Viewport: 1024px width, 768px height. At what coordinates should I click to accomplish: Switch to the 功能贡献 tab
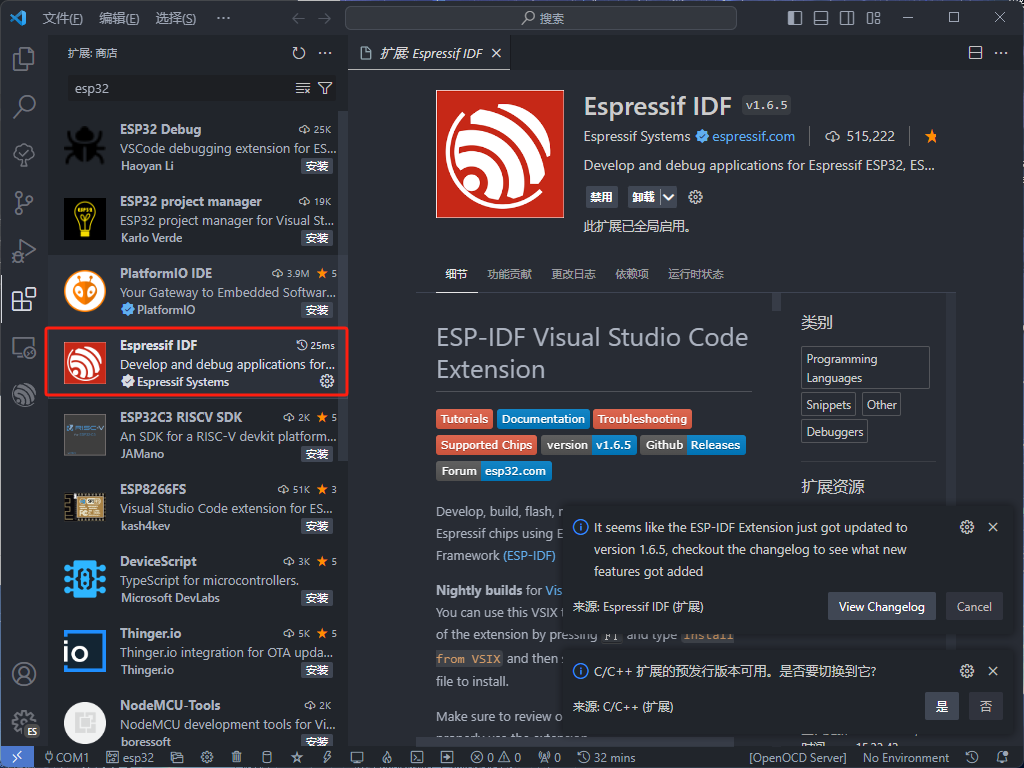pos(509,274)
